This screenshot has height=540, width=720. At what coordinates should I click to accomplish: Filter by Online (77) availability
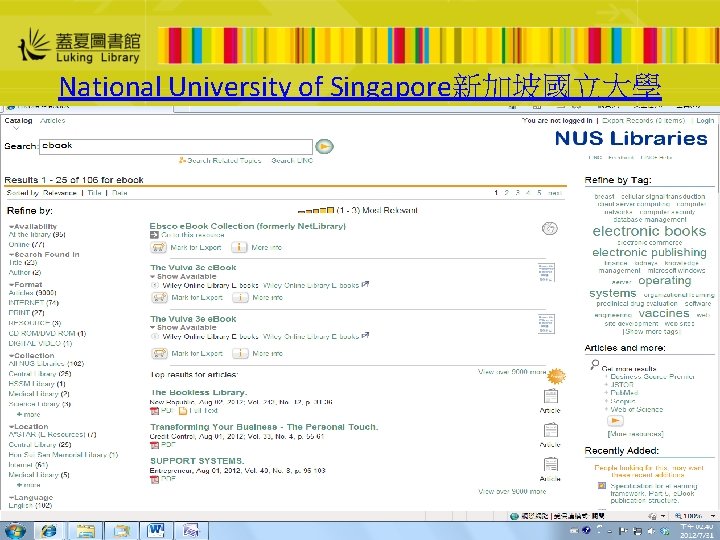point(26,245)
